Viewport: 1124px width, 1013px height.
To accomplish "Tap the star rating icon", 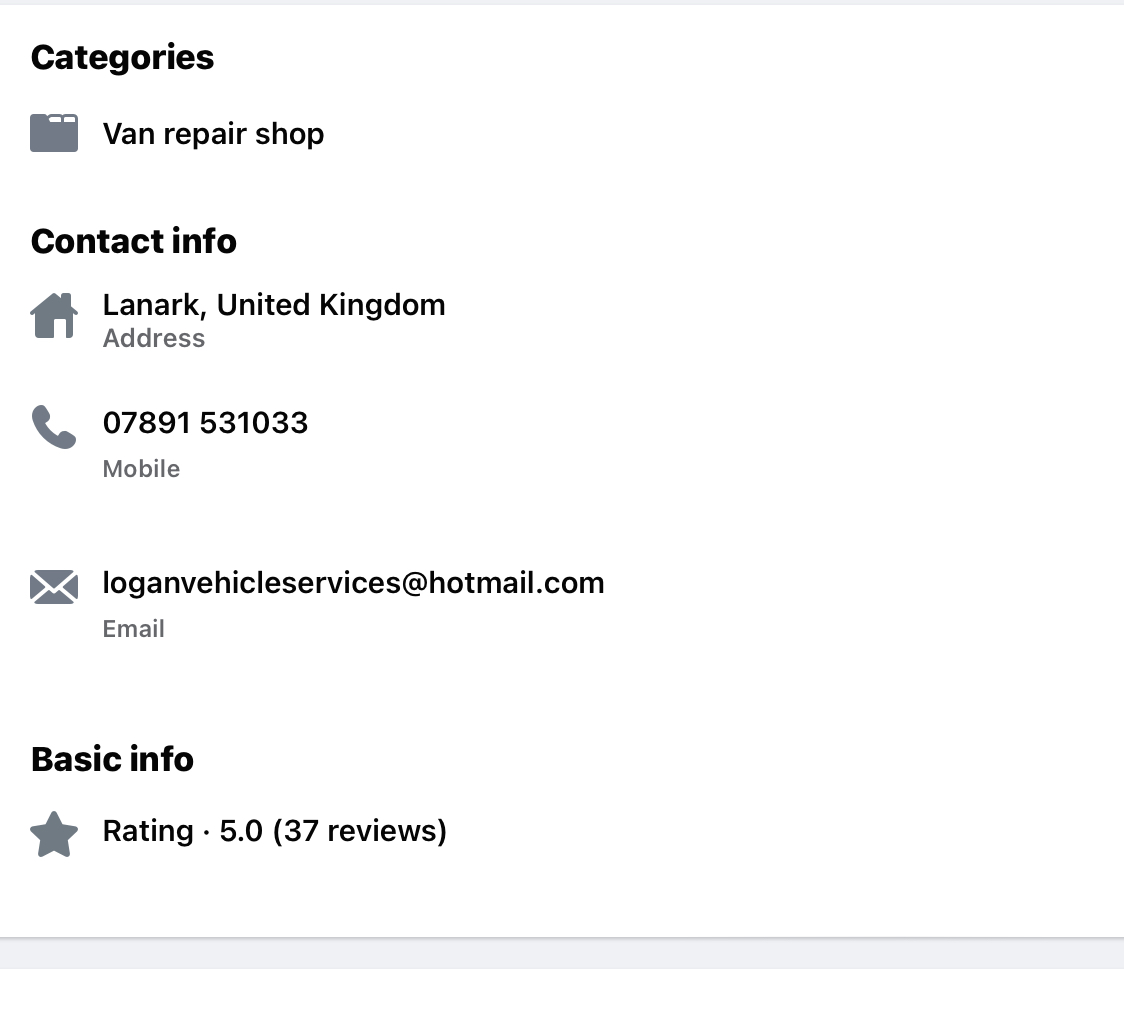I will click(x=54, y=834).
